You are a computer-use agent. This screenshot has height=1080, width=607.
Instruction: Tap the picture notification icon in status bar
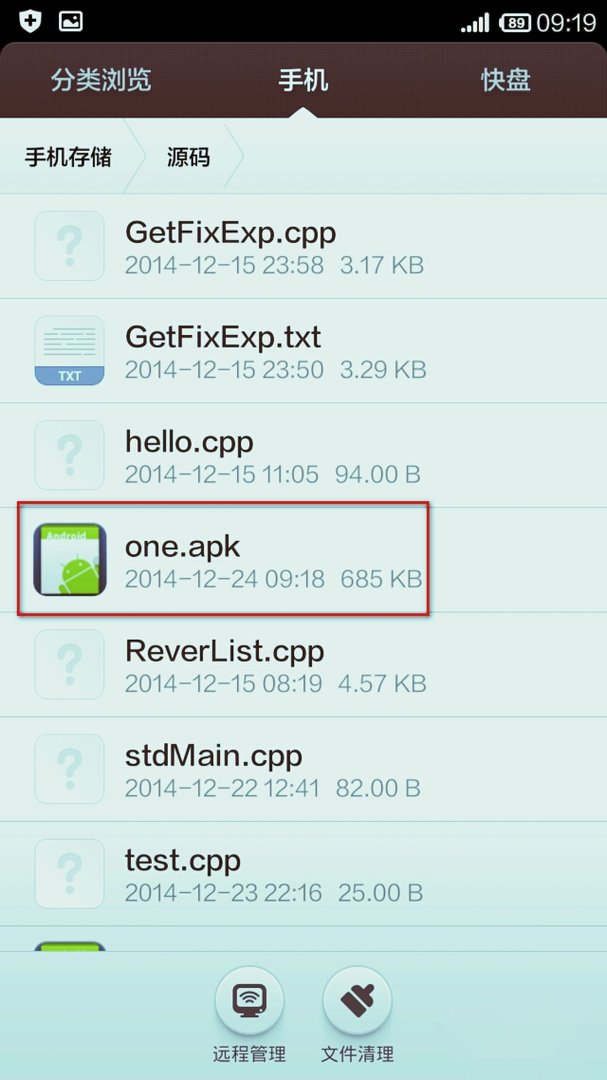71,21
